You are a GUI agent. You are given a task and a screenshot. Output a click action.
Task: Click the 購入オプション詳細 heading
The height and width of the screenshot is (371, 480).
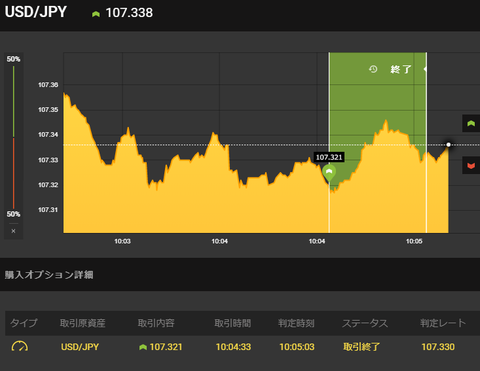pos(49,275)
